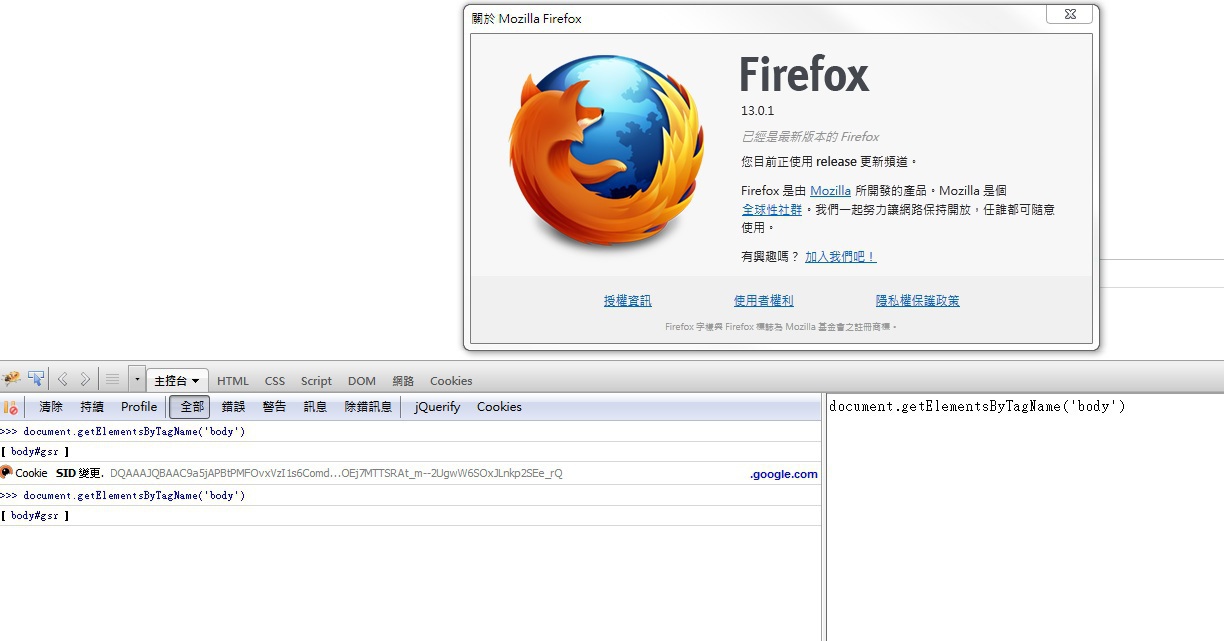
Task: Filter console by 除錯訊息
Action: tap(368, 407)
